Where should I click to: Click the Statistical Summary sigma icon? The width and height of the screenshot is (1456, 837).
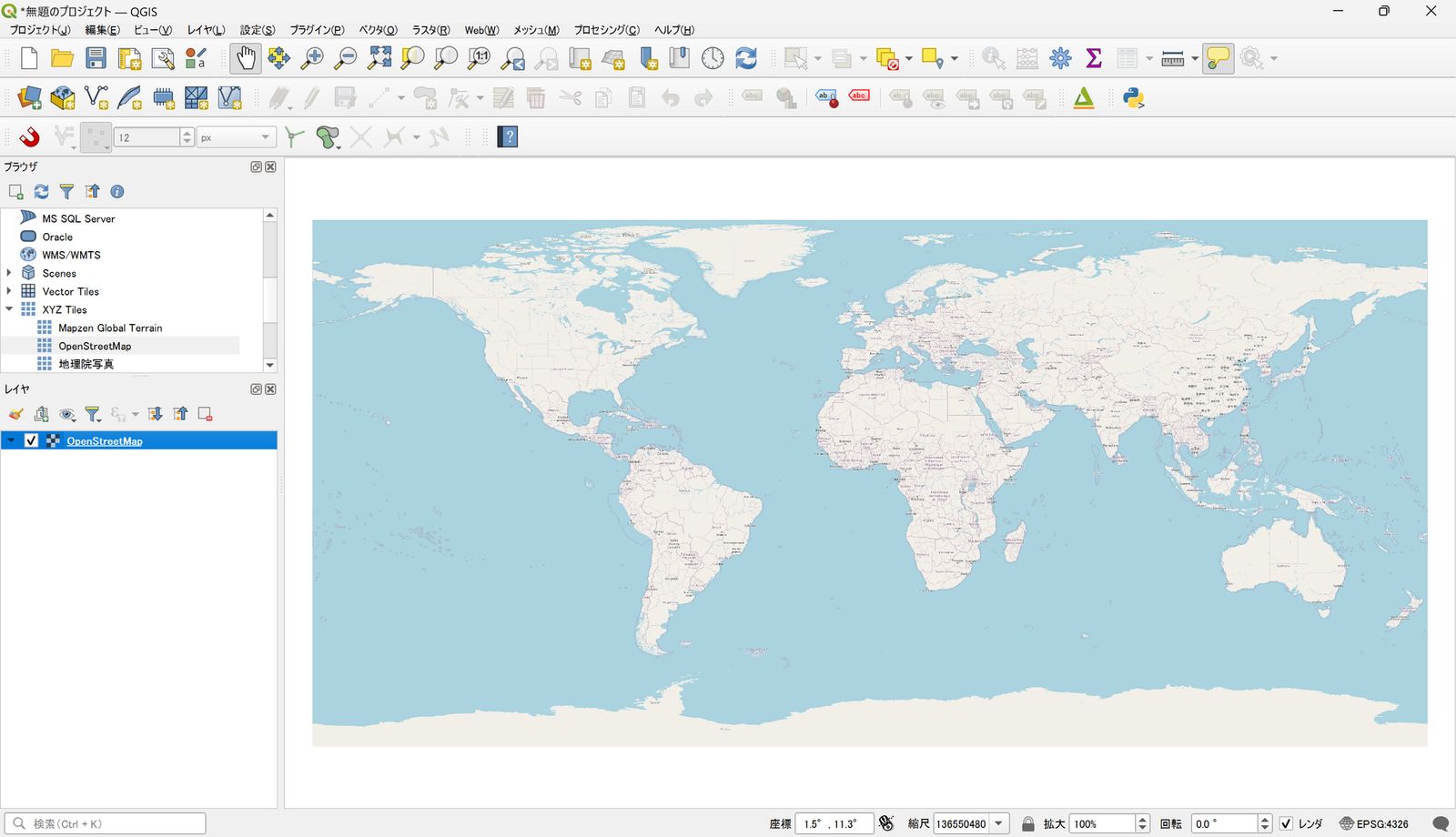pyautogui.click(x=1094, y=58)
